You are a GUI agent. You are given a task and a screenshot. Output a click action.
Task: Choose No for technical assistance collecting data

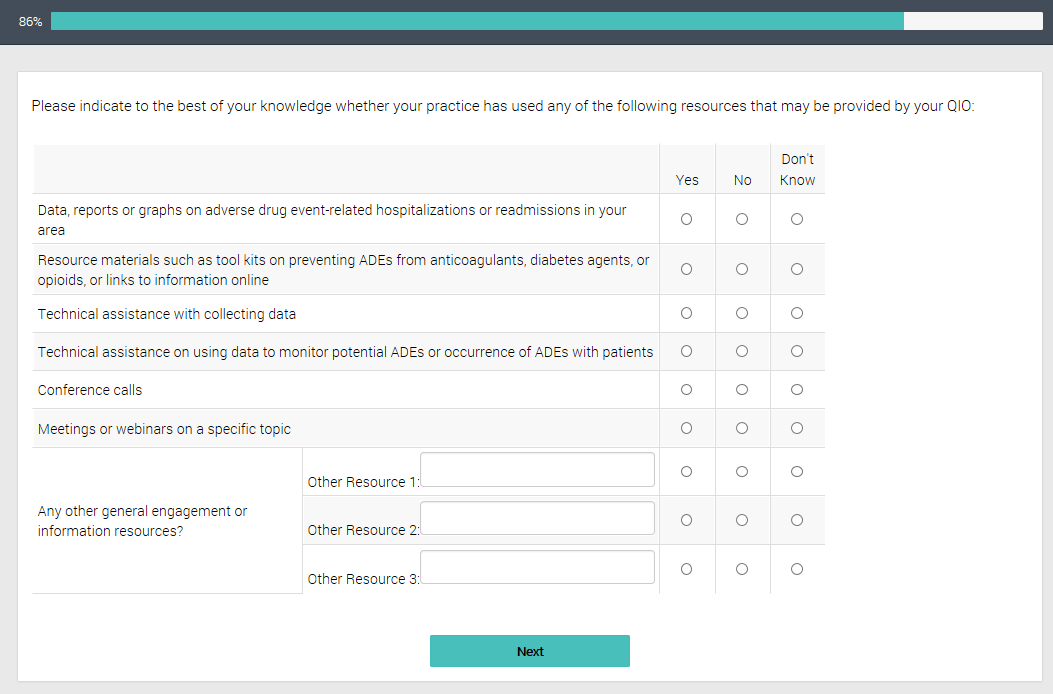pos(742,313)
